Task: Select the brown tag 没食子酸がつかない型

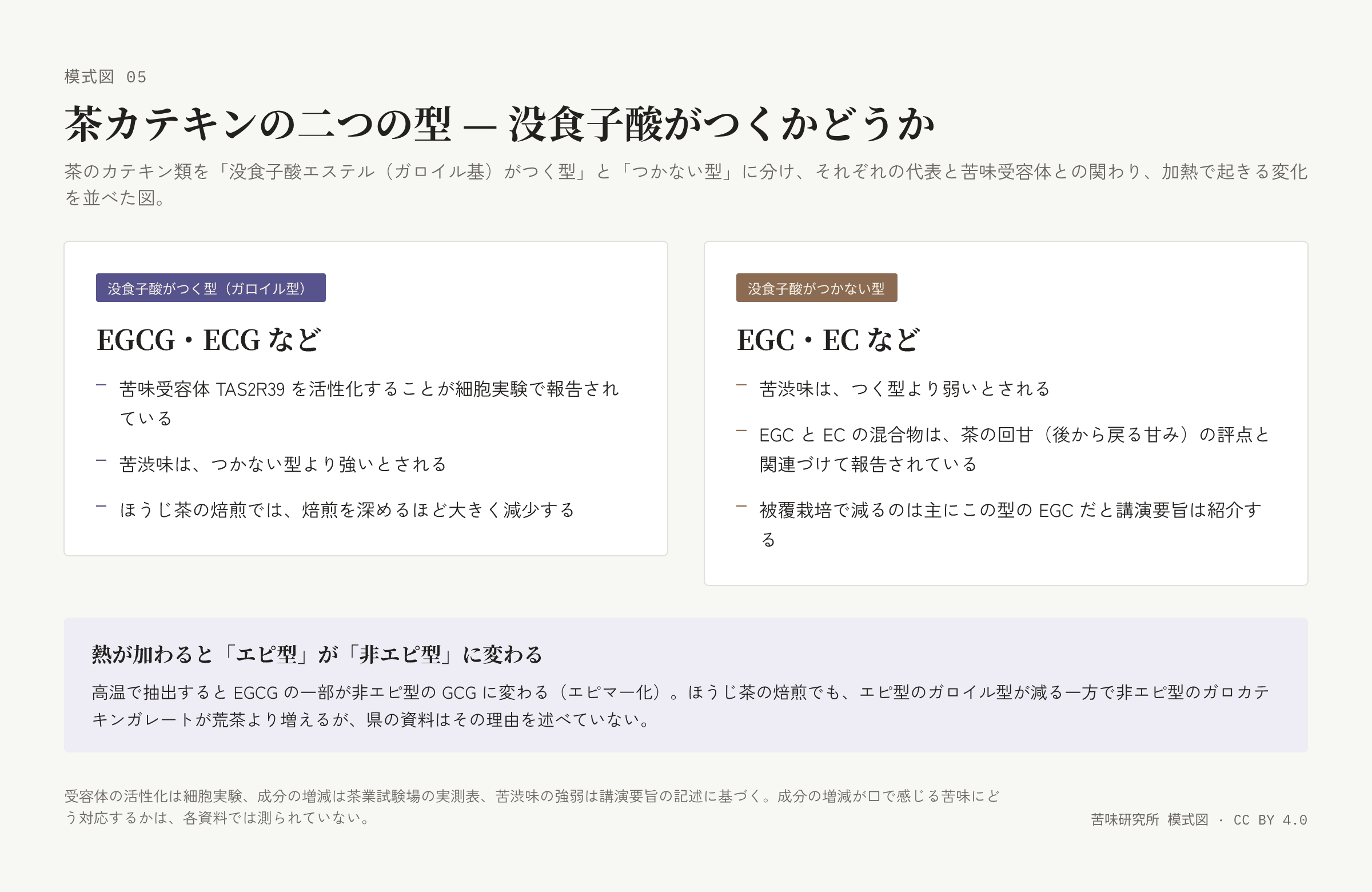Action: pyautogui.click(x=816, y=288)
